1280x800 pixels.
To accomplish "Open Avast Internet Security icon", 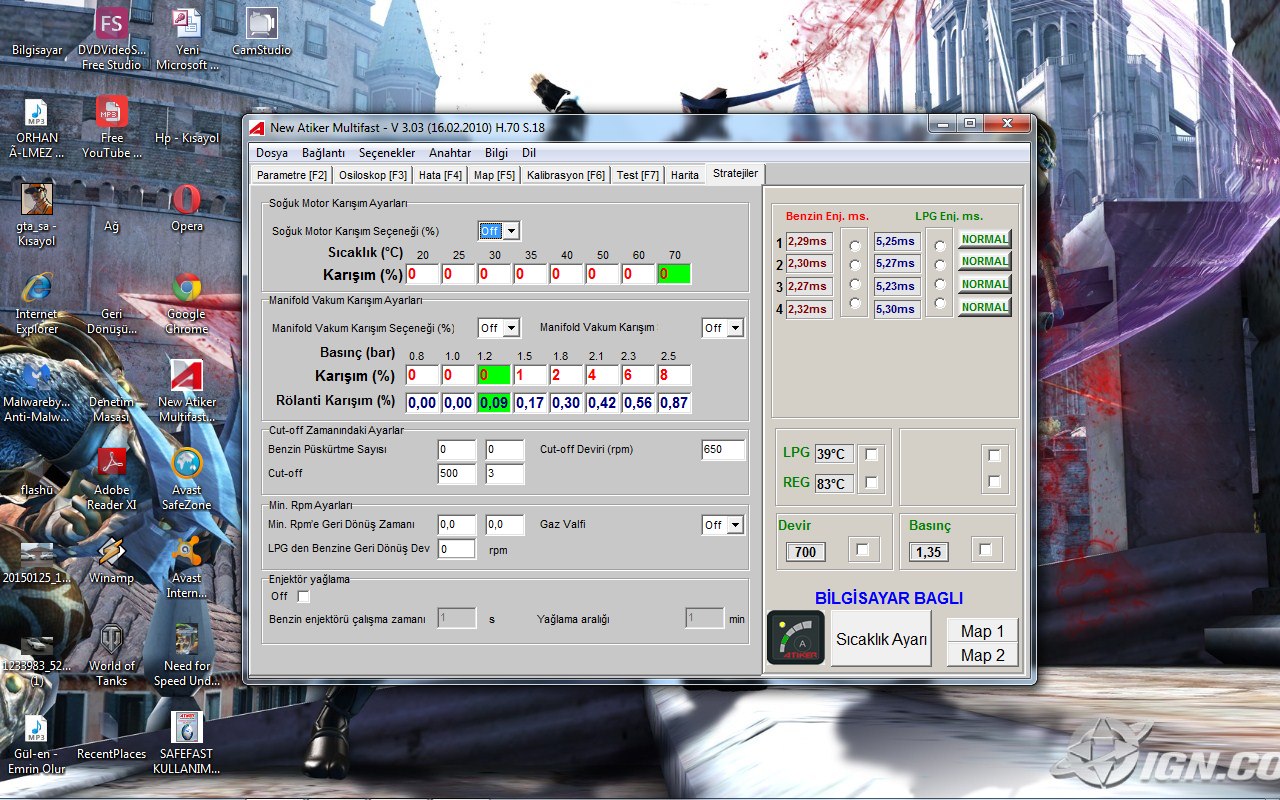I will pos(187,567).
